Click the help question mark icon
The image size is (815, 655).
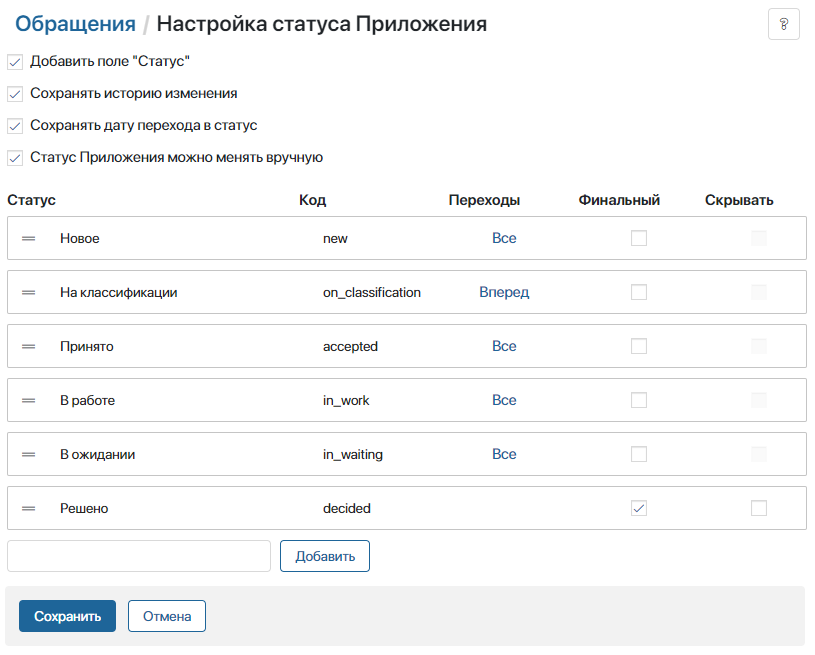pos(783,24)
